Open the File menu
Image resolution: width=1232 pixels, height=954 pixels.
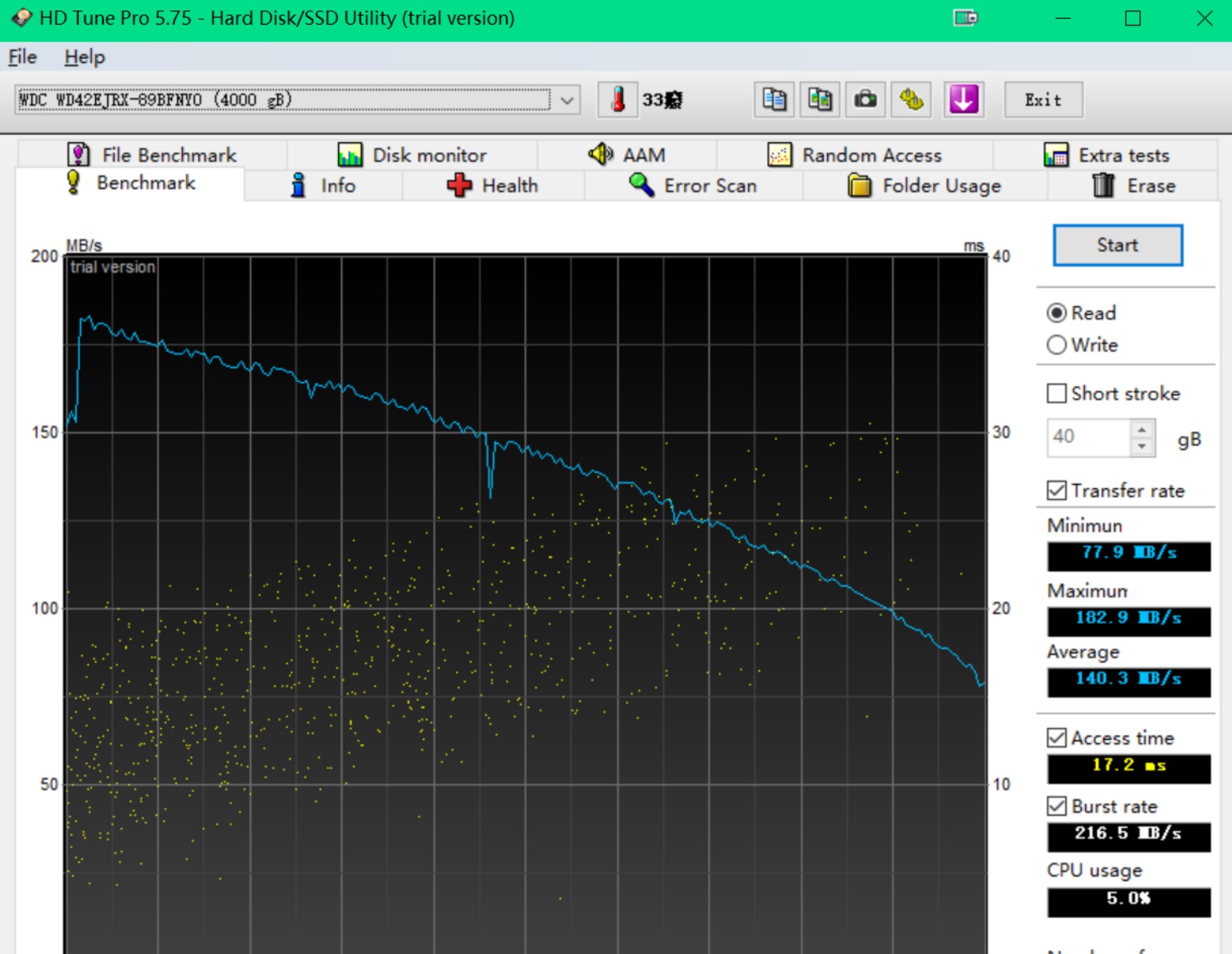pyautogui.click(x=22, y=57)
